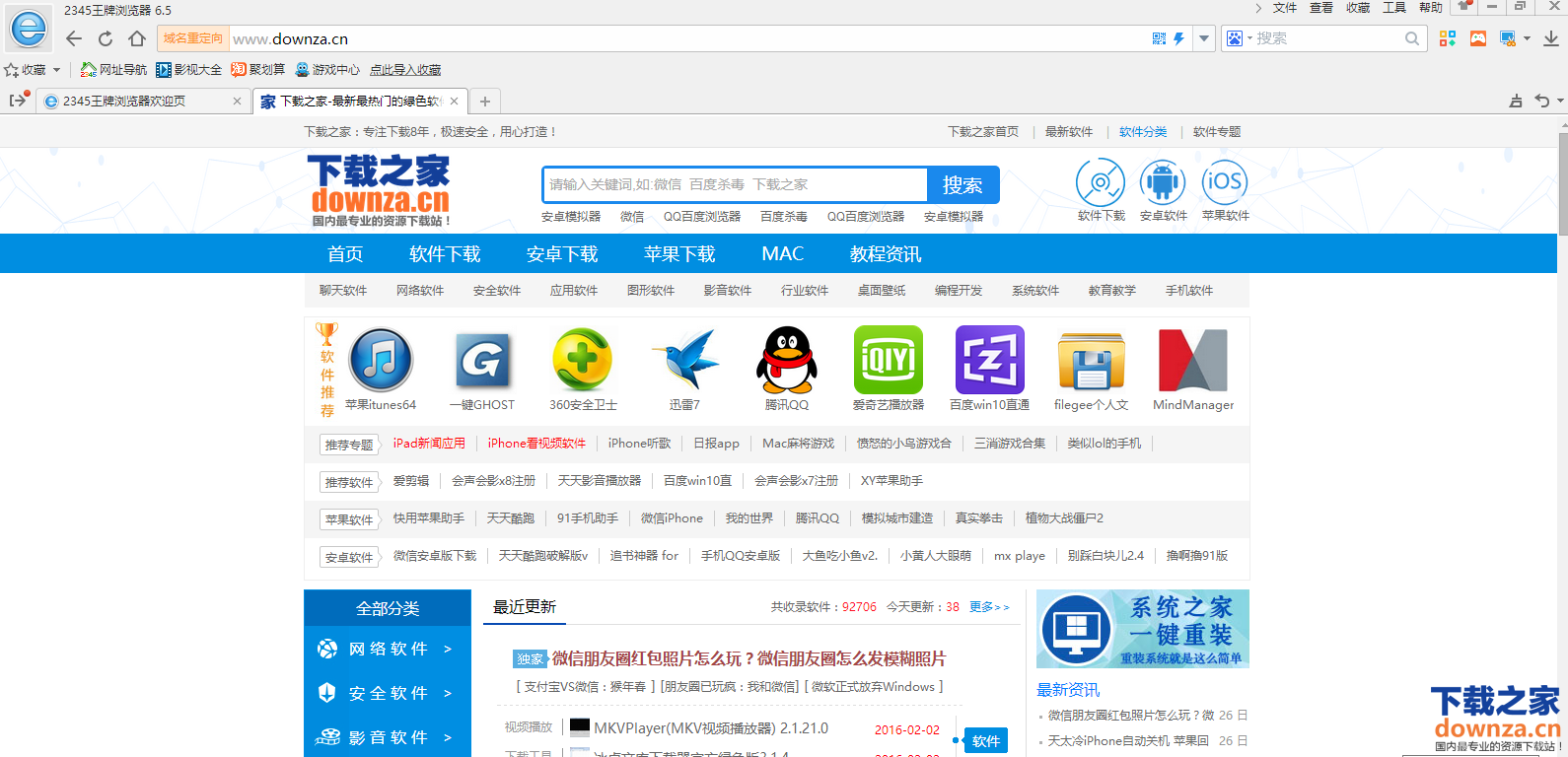
Task: Open the sidebar toggle icon left of tabs
Action: point(19,101)
